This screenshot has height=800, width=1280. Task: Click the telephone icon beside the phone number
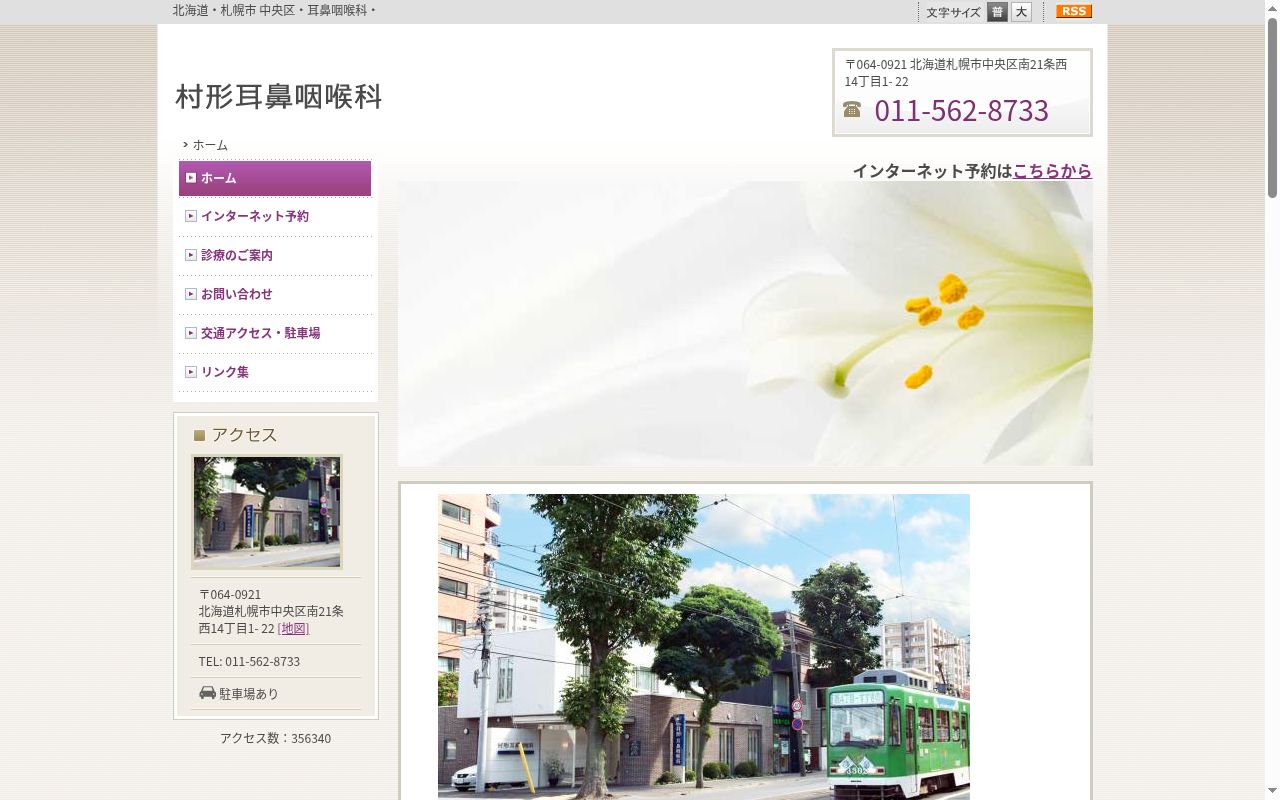coord(852,109)
